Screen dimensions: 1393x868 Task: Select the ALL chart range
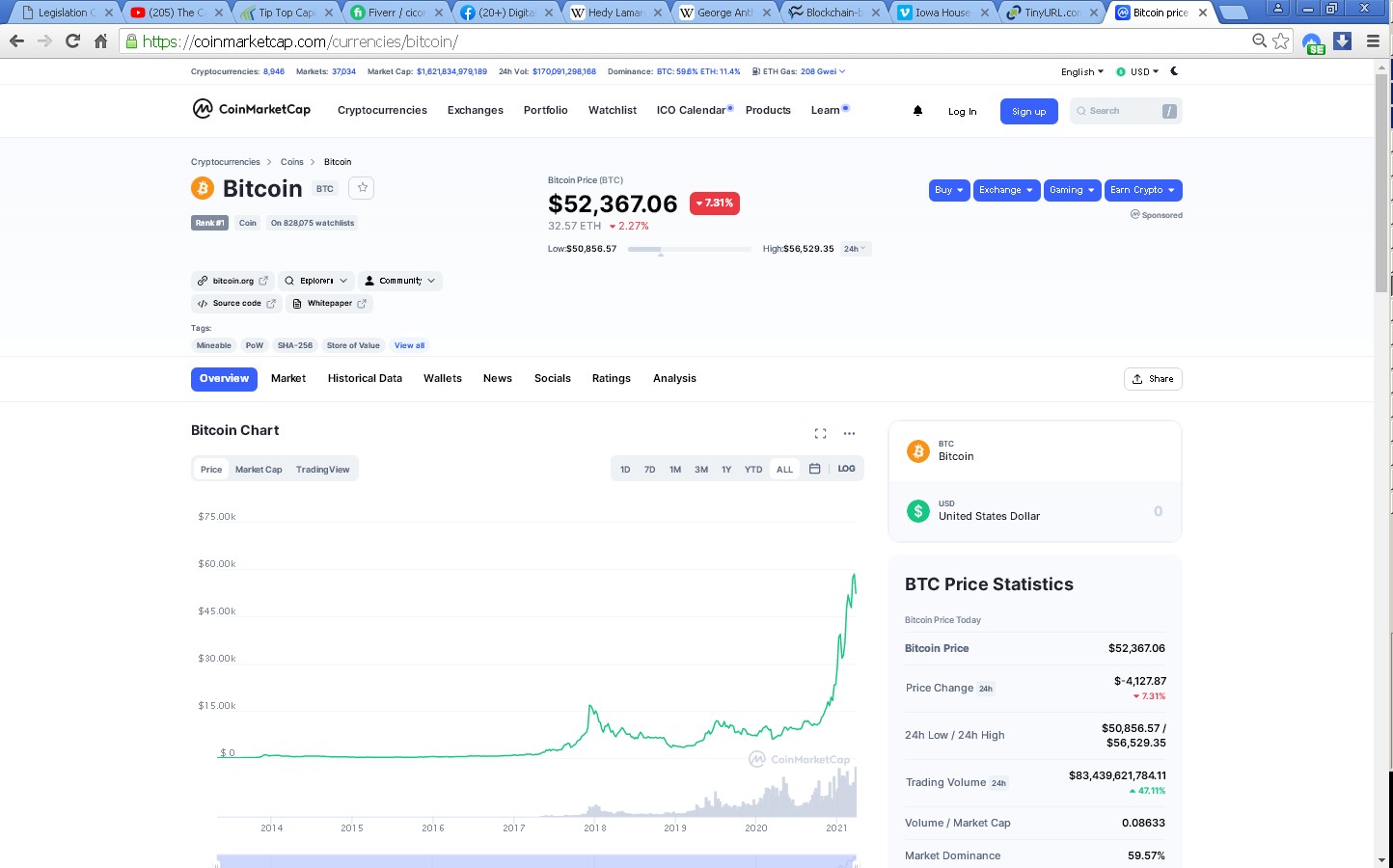pos(784,470)
